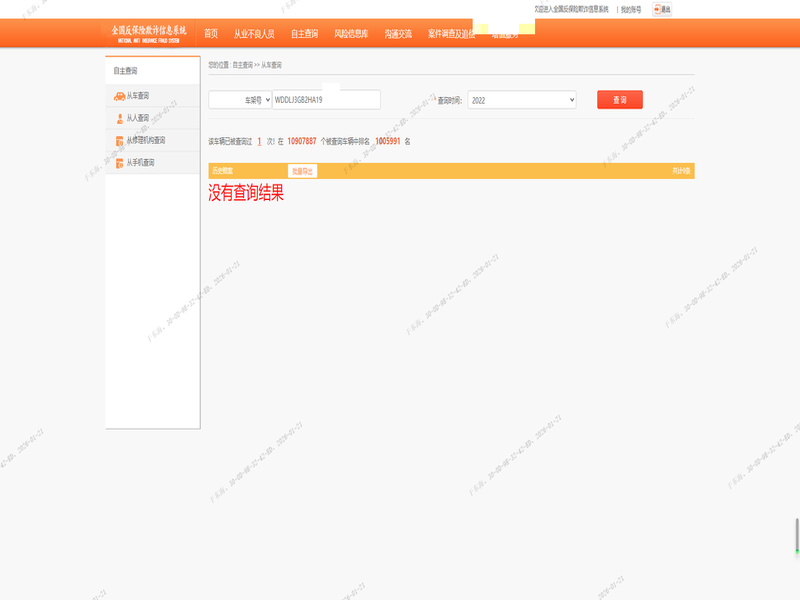Click the vertical scrollbar on the right edge
Screen dimensions: 800x600
click(797, 535)
